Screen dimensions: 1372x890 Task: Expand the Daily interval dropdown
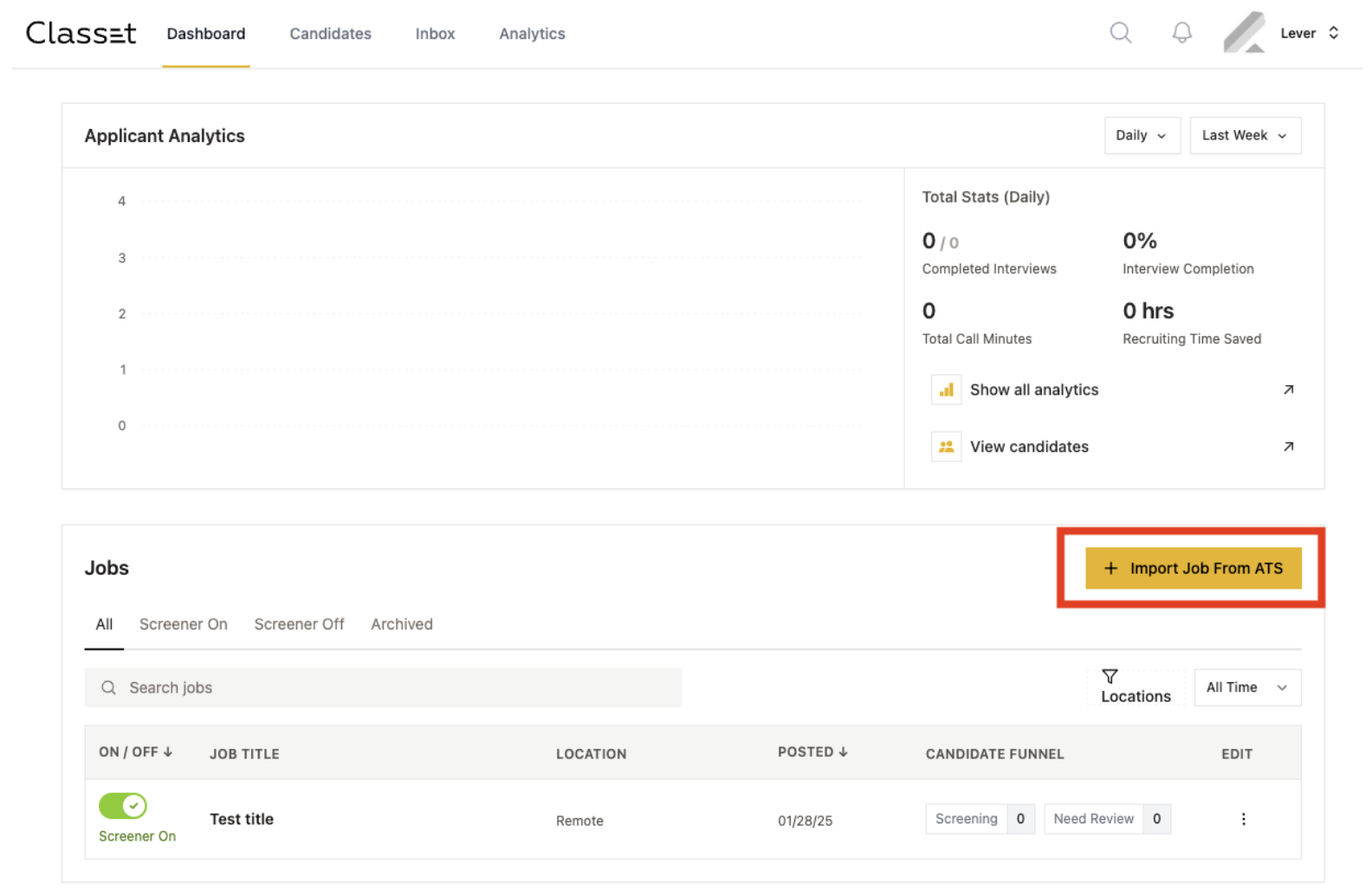point(1142,136)
